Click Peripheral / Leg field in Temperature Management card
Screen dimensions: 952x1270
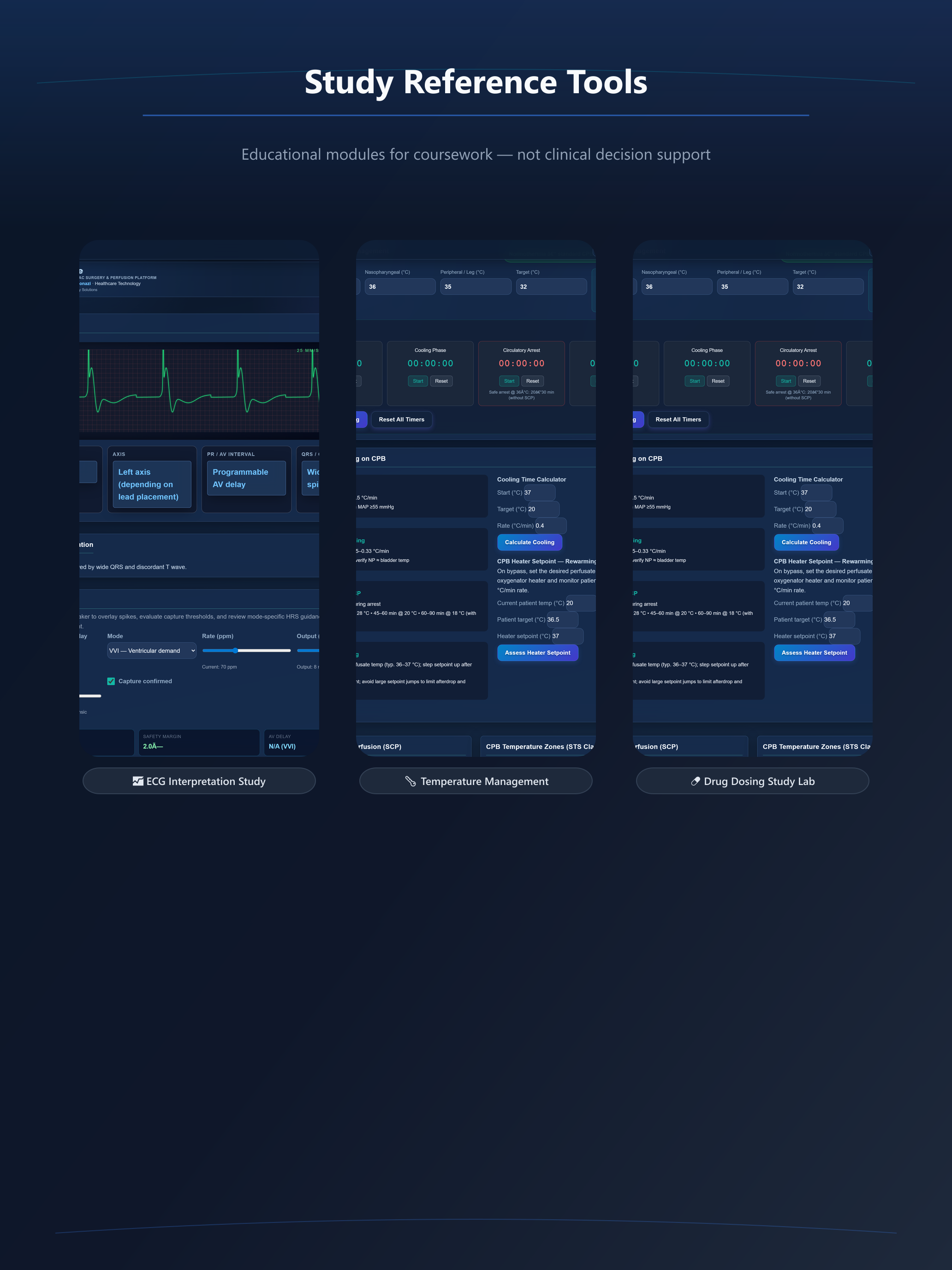476,287
